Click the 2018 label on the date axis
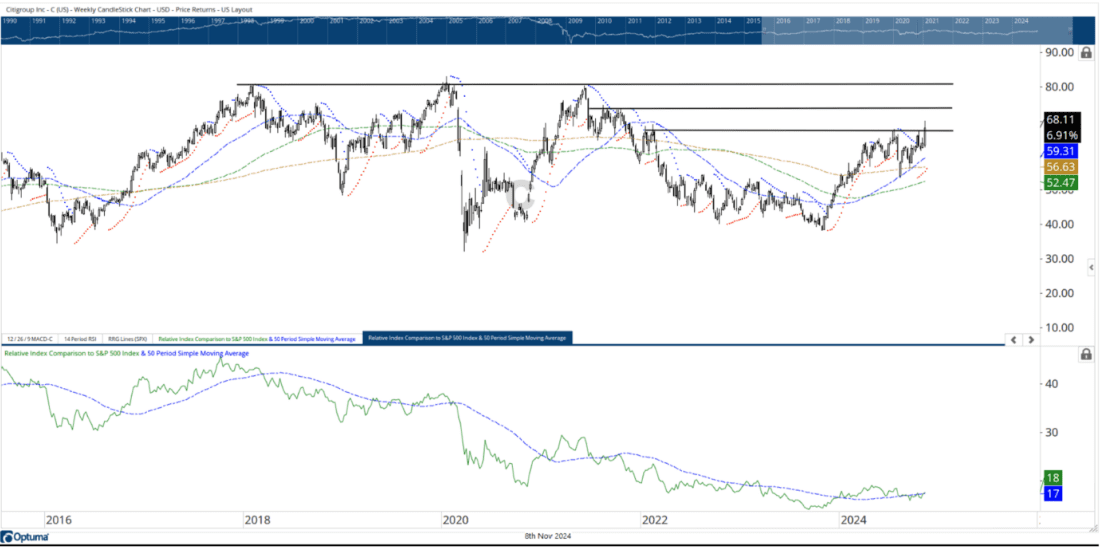The width and height of the screenshot is (1100, 548). (x=257, y=521)
